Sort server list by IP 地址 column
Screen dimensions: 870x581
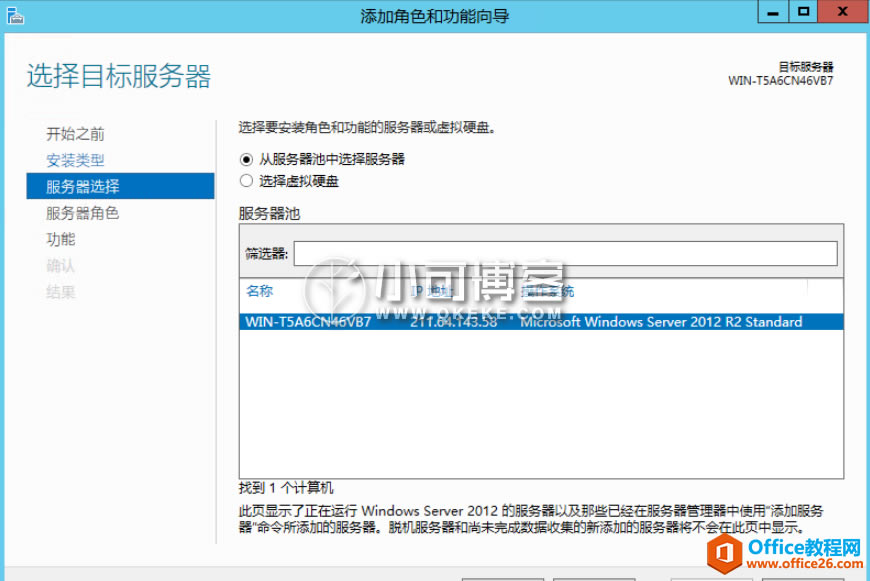click(432, 291)
